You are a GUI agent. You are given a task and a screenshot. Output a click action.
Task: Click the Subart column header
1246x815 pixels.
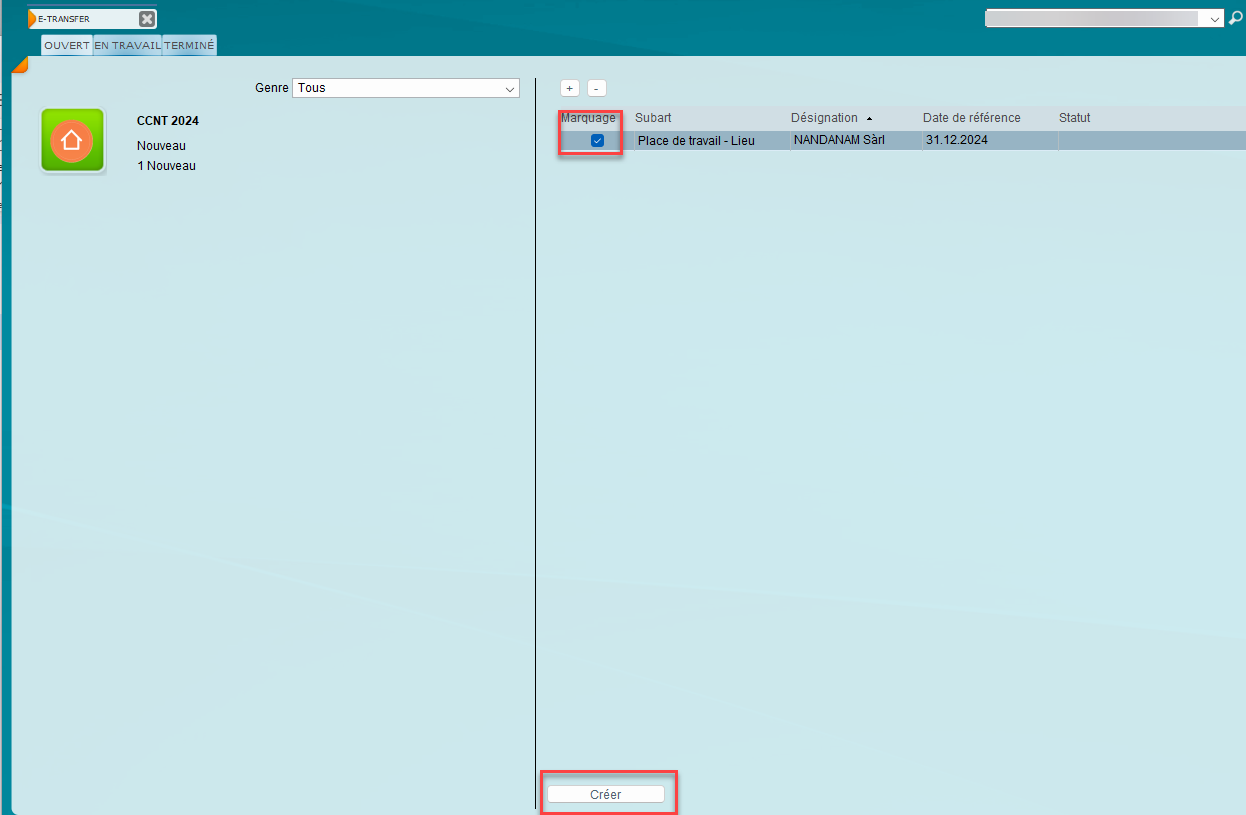coord(653,118)
